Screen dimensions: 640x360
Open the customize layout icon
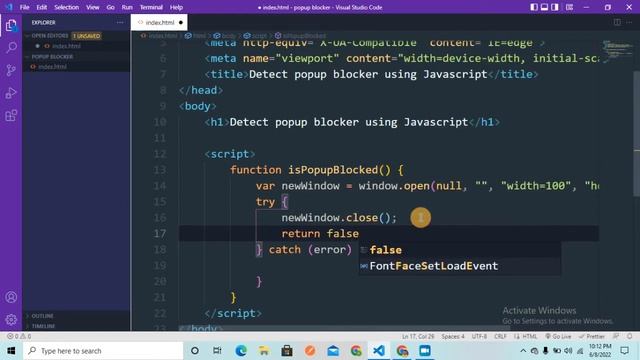[569, 7]
